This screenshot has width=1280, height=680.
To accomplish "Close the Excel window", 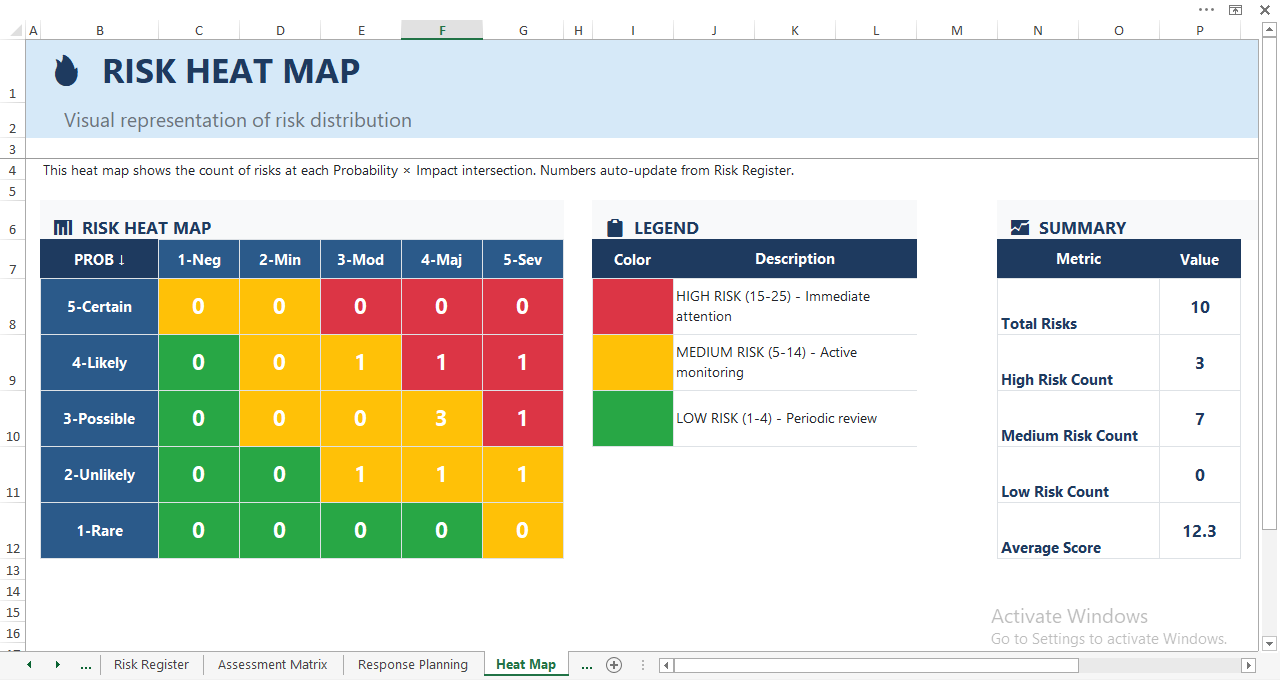I will 1264,9.
